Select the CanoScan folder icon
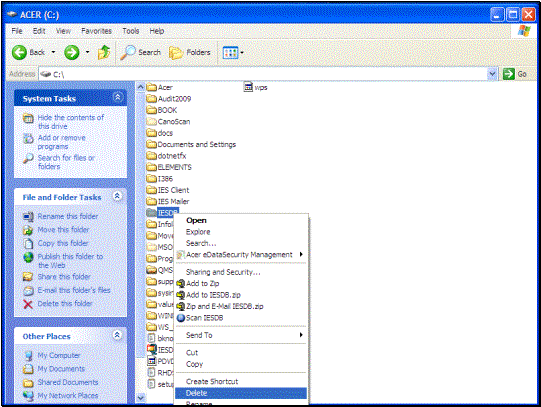The height and width of the screenshot is (407, 541). coord(151,121)
